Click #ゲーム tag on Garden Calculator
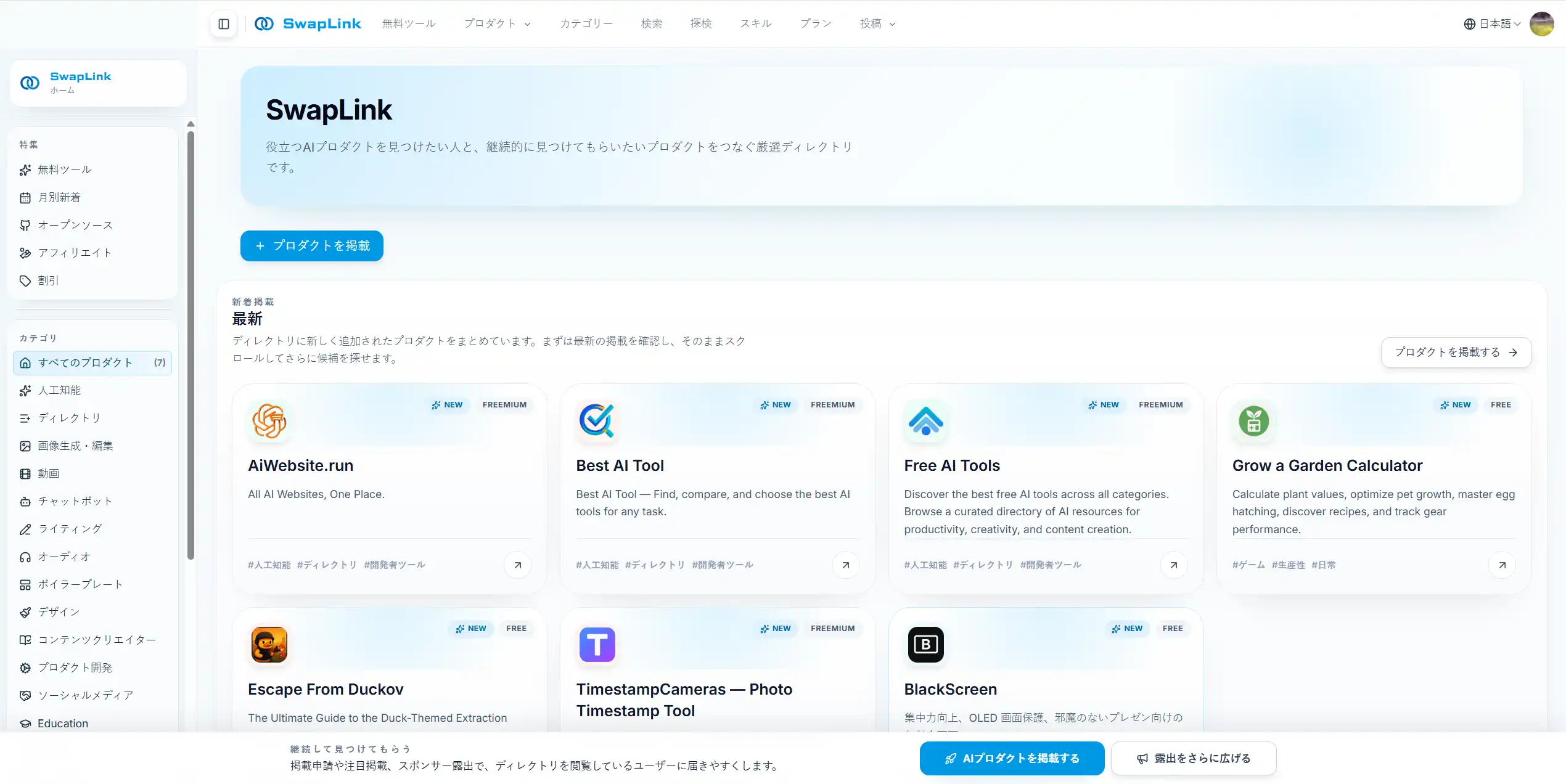This screenshot has height=784, width=1566. 1248,565
